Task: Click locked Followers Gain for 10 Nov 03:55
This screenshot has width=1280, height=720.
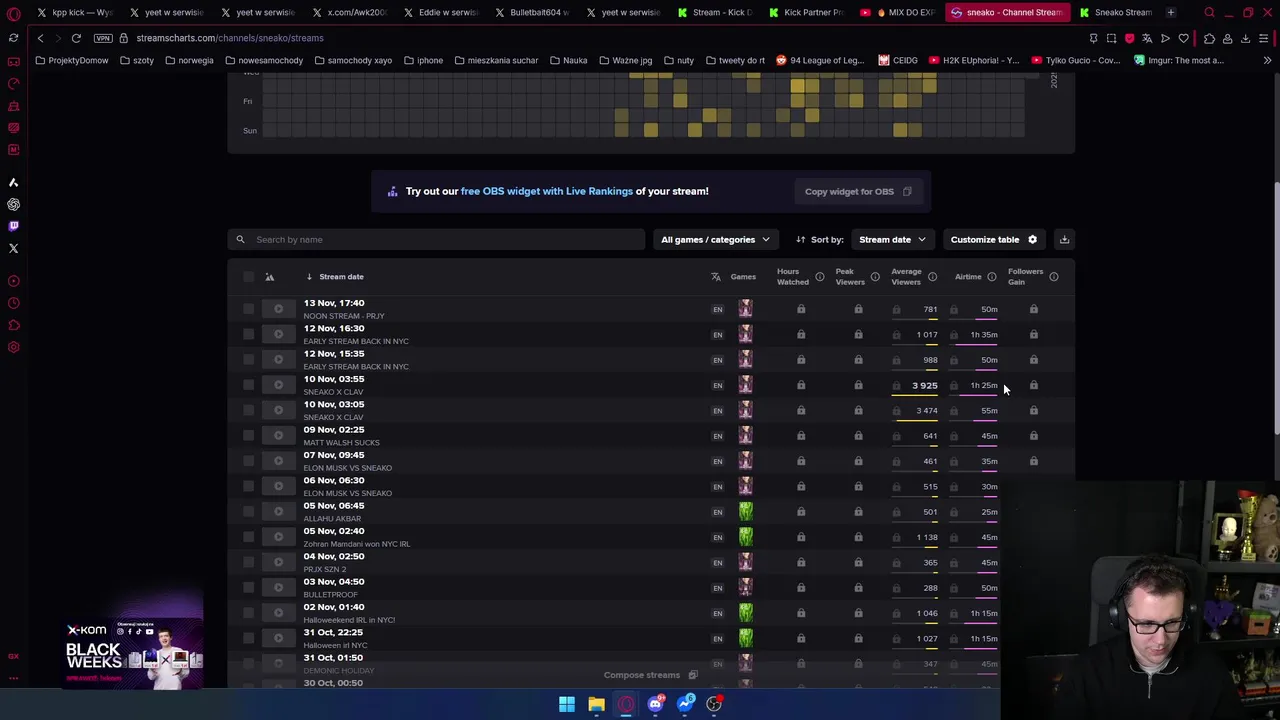Action: (x=1034, y=385)
